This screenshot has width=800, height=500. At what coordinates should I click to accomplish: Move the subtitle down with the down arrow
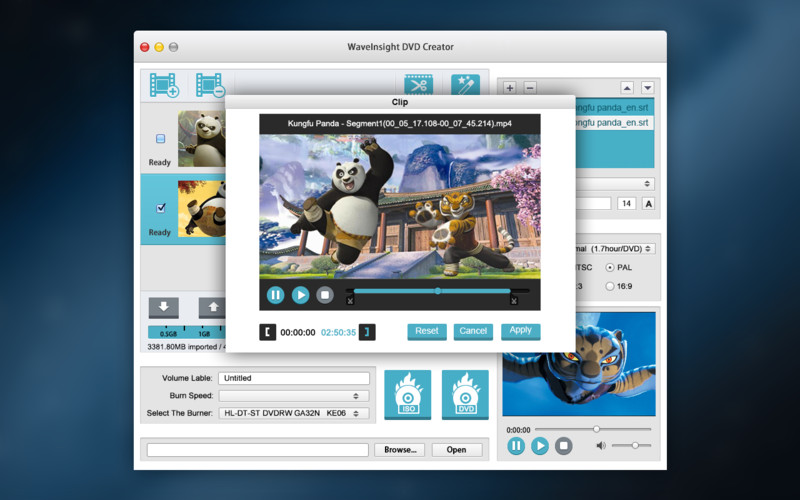coord(647,88)
